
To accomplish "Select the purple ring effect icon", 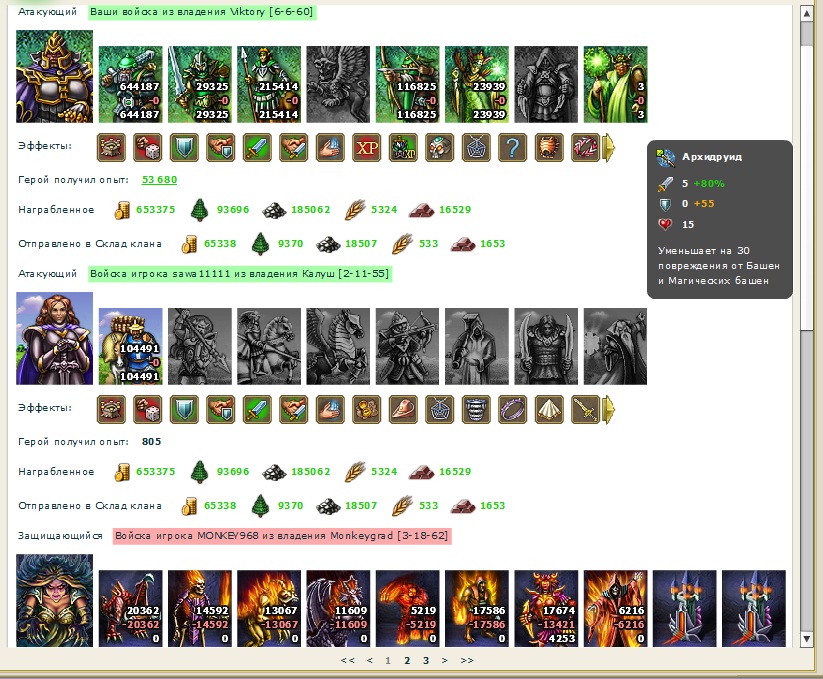I will click(512, 409).
